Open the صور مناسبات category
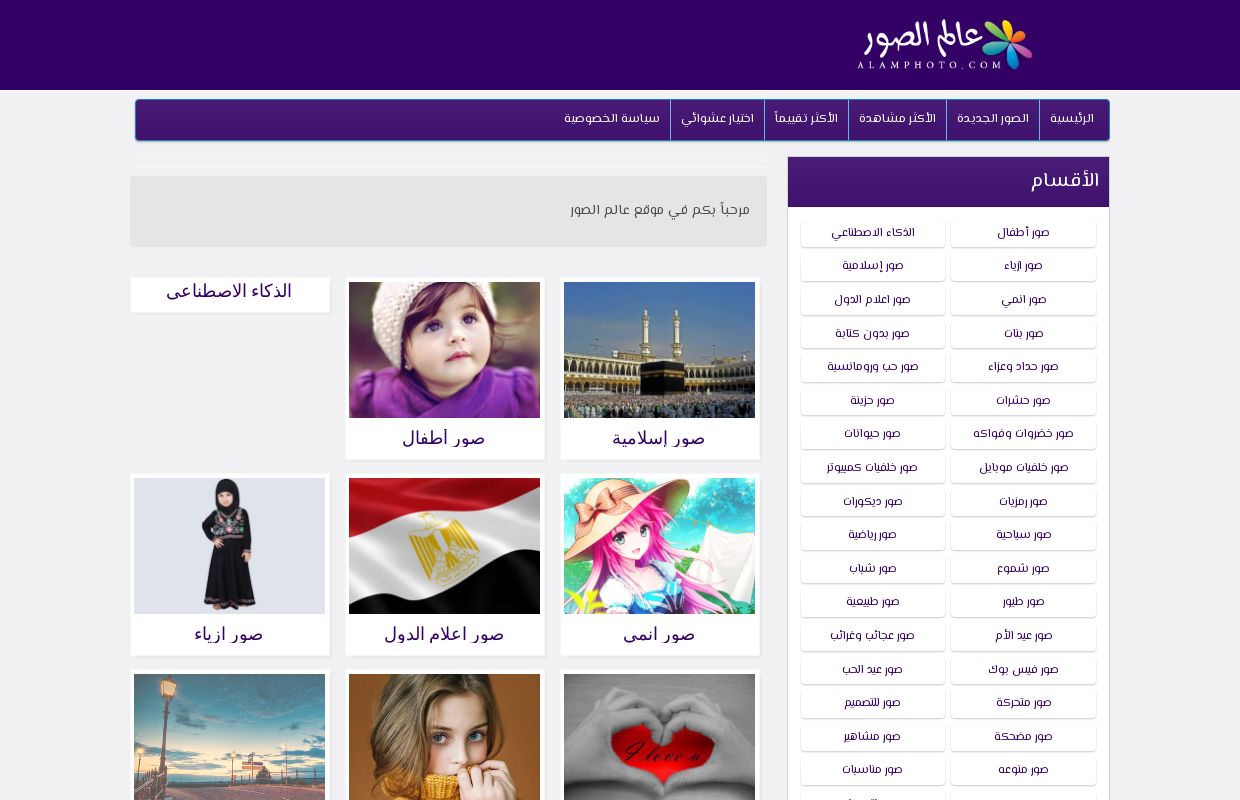Viewport: 1240px width, 800px height. 873,770
